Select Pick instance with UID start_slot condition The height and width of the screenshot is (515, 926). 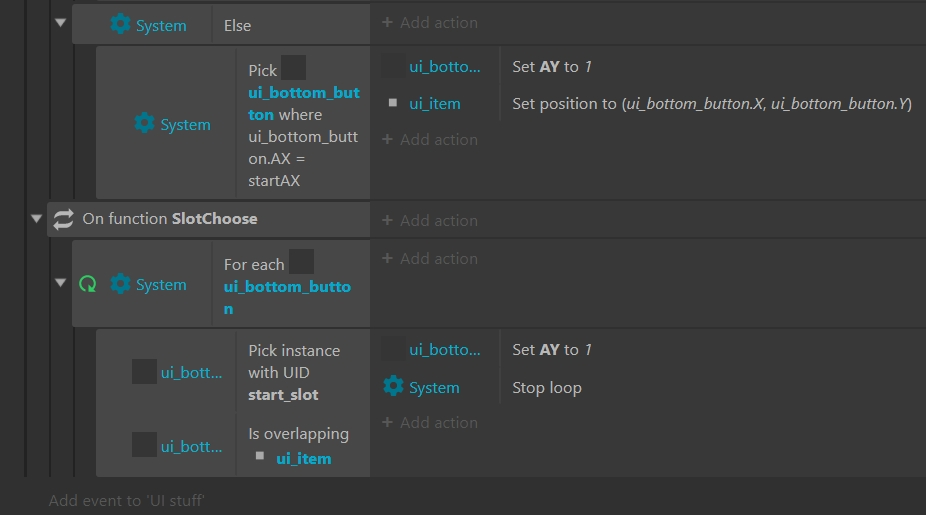click(294, 373)
